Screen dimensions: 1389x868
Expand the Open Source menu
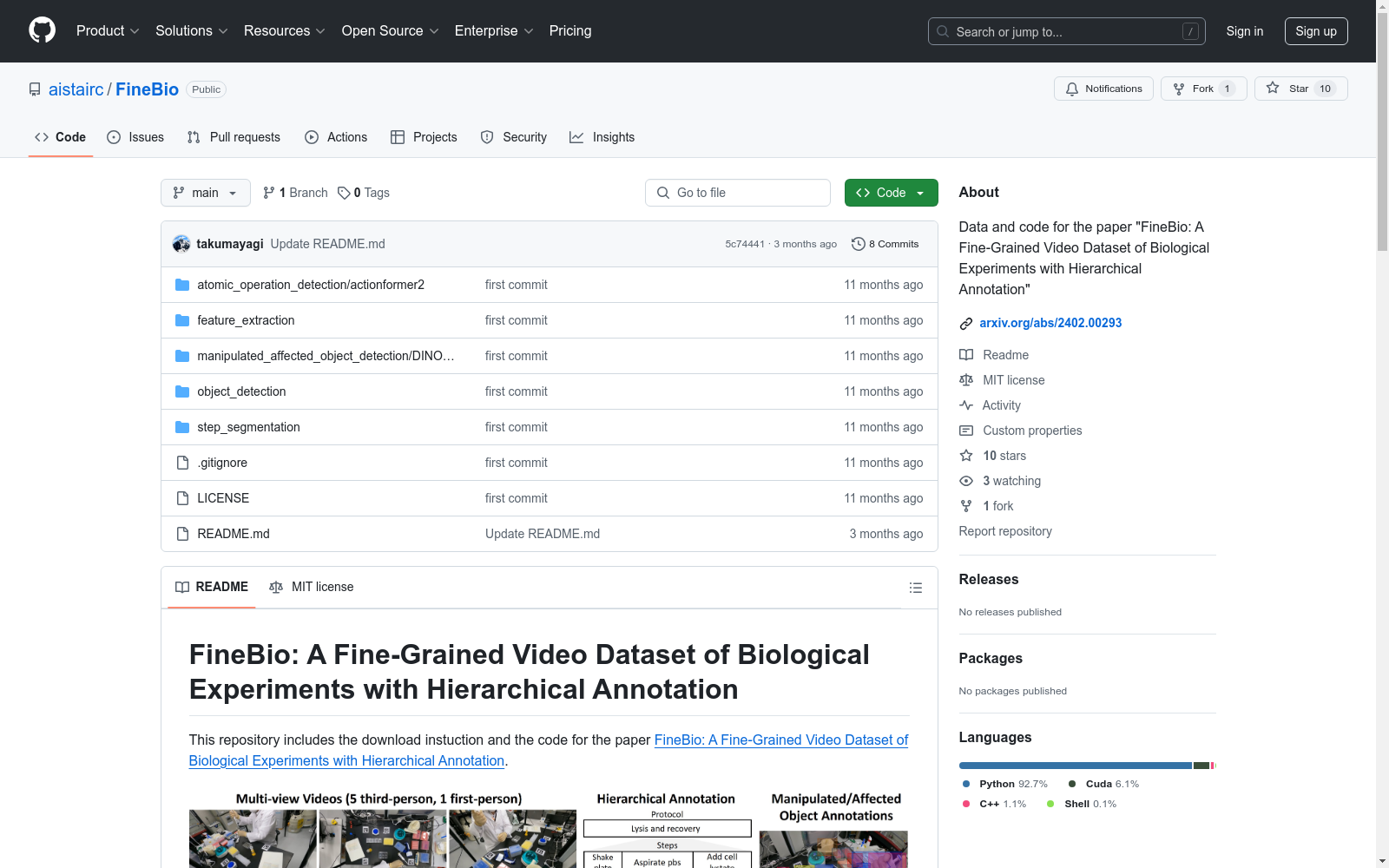click(x=391, y=30)
